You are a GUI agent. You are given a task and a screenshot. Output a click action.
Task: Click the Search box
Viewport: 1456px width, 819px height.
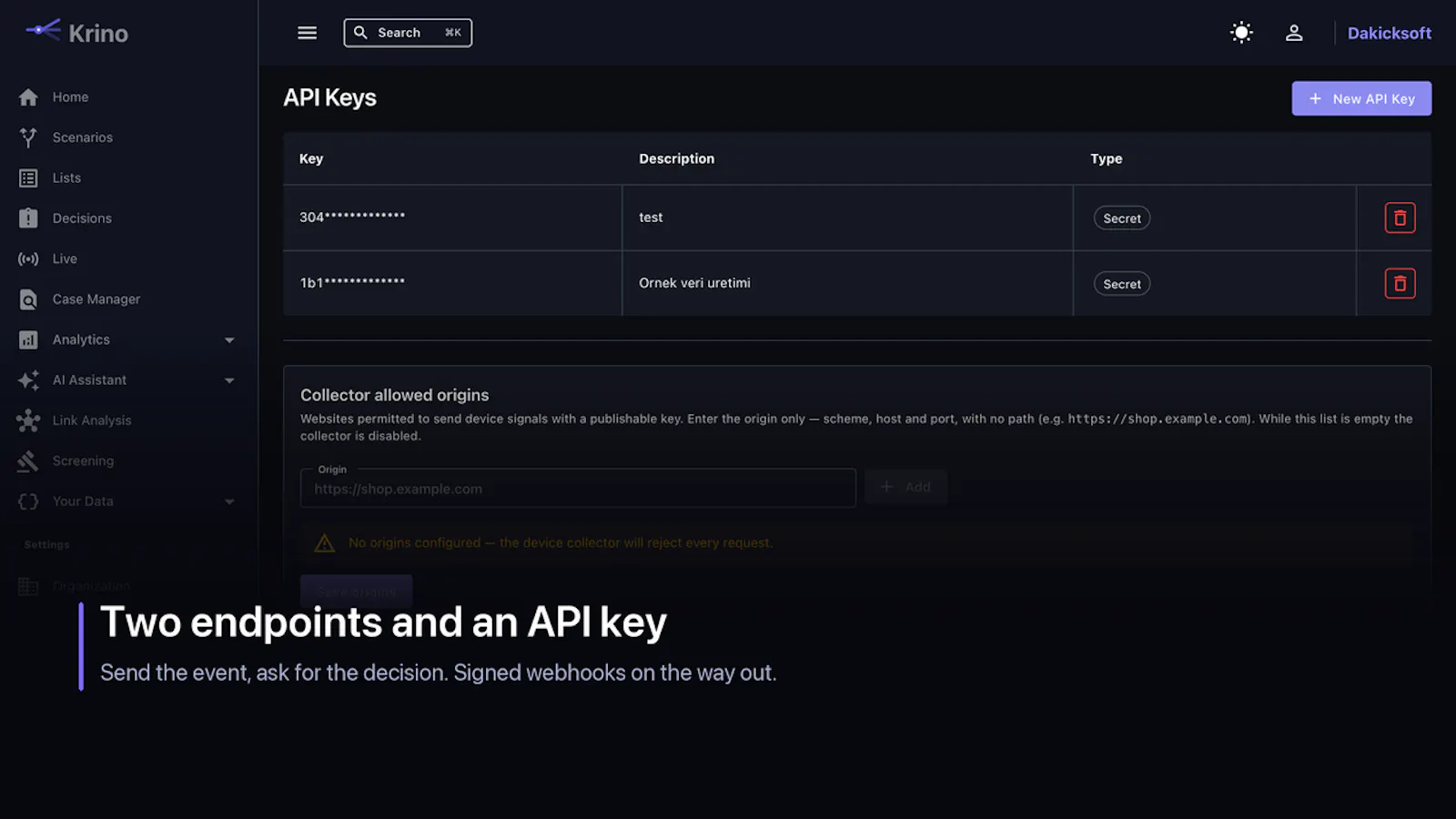408,33
